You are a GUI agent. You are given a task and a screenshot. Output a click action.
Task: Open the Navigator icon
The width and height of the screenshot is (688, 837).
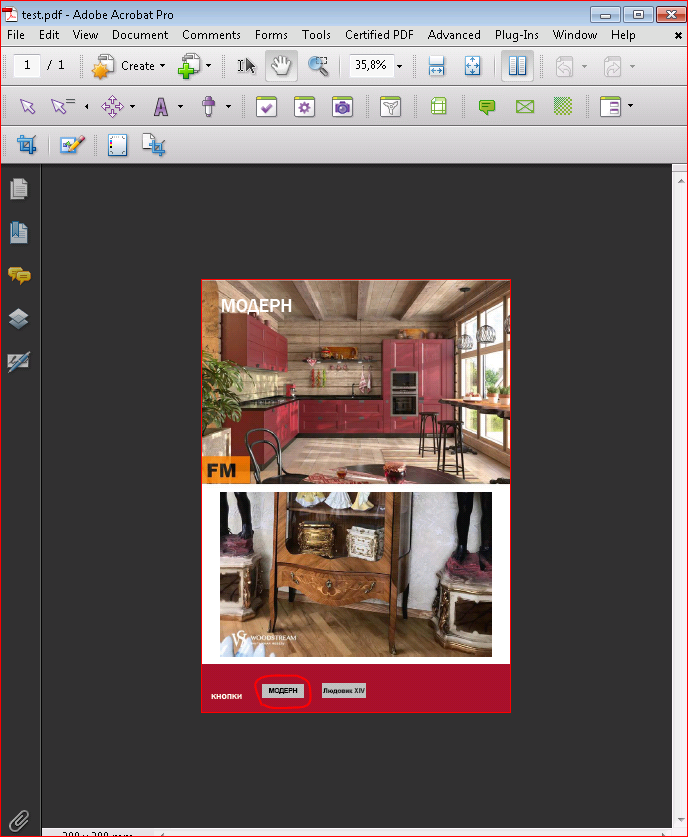[x=390, y=107]
